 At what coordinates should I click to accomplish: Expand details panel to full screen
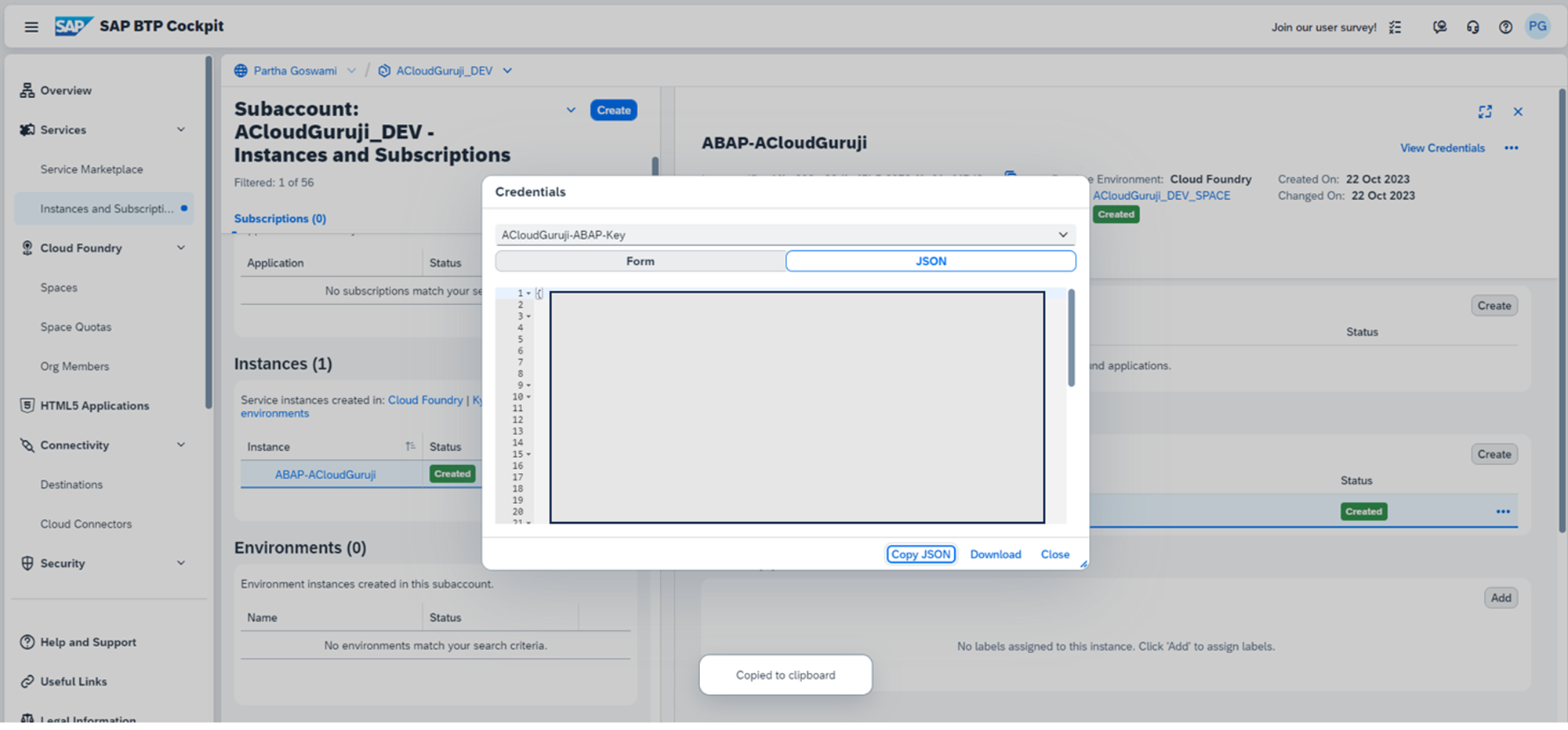(x=1485, y=112)
